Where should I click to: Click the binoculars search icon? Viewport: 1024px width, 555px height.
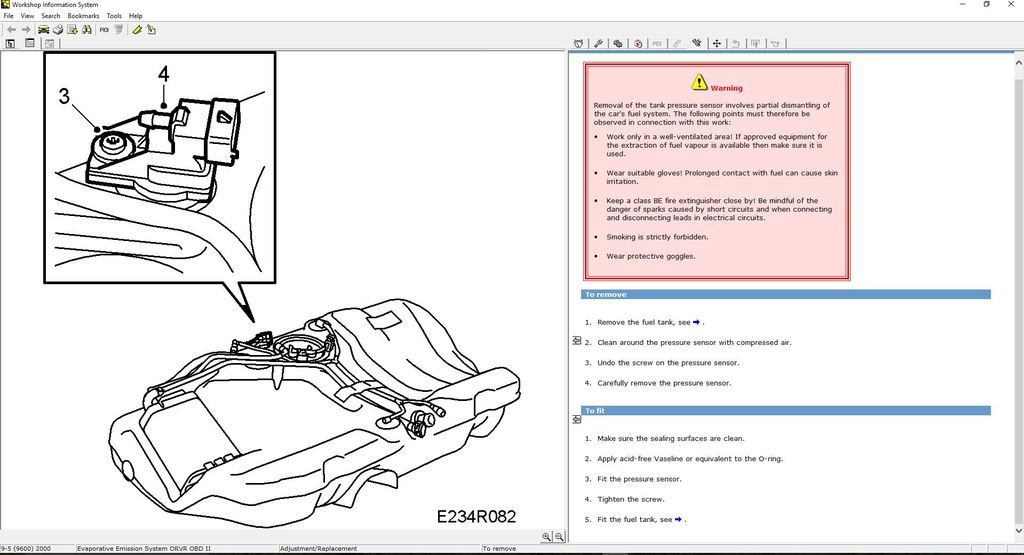pos(87,30)
